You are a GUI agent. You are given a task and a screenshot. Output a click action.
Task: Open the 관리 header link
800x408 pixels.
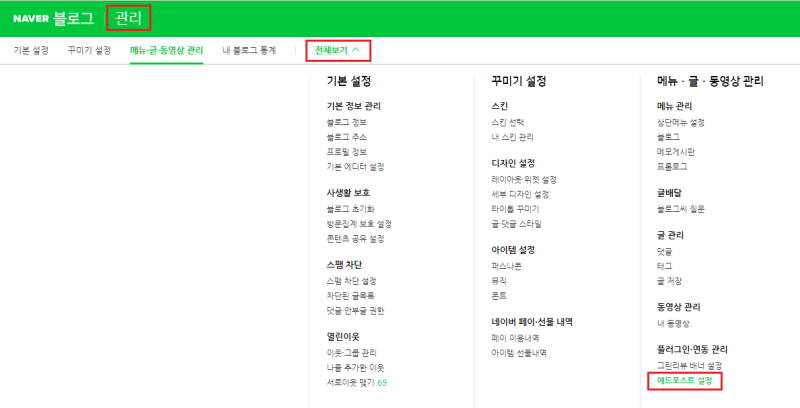click(129, 18)
